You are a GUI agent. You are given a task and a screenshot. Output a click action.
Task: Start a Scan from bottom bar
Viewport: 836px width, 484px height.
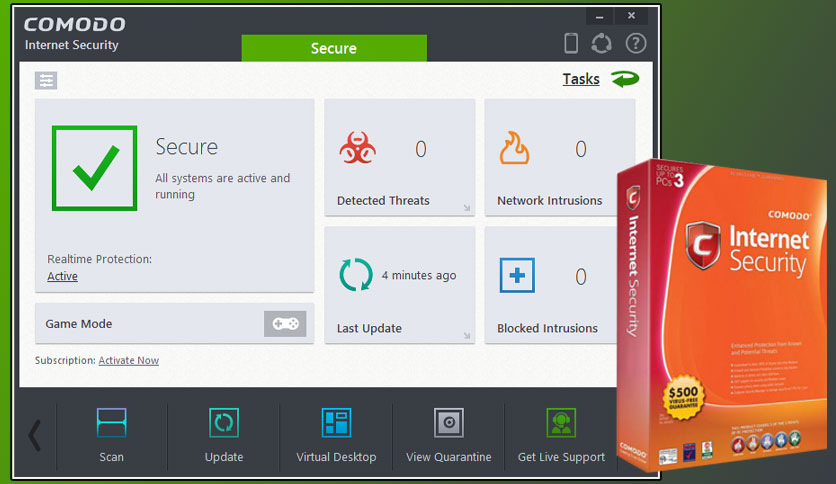point(111,435)
